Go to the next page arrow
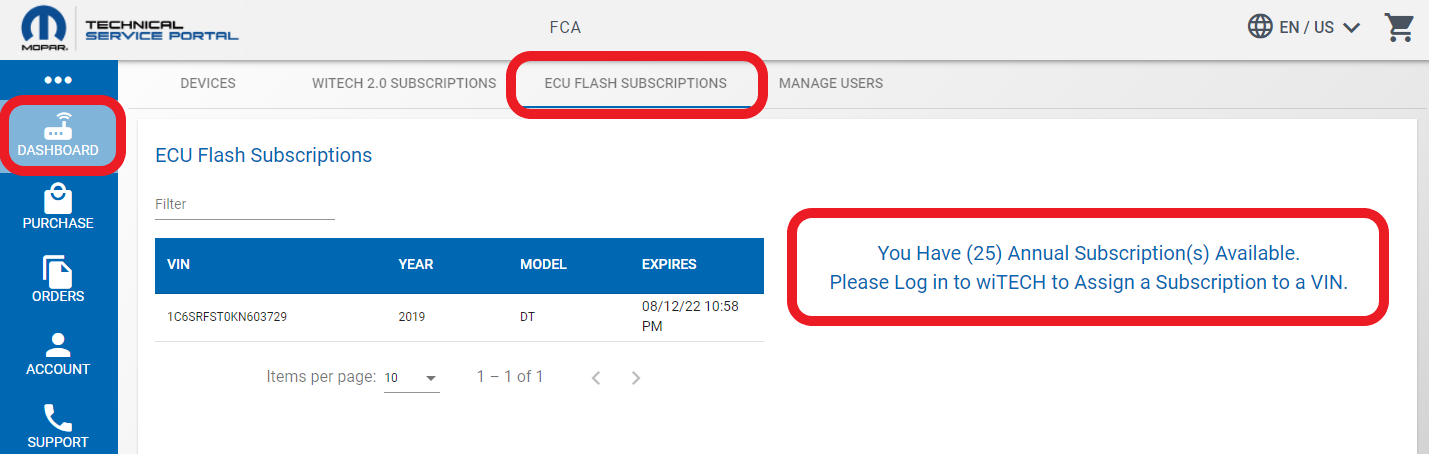The width and height of the screenshot is (1429, 454). pyautogui.click(x=636, y=378)
